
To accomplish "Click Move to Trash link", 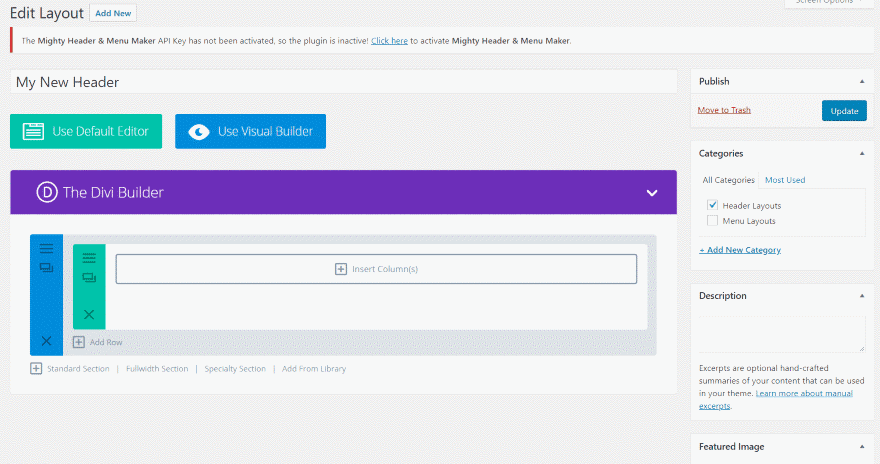I will [724, 110].
